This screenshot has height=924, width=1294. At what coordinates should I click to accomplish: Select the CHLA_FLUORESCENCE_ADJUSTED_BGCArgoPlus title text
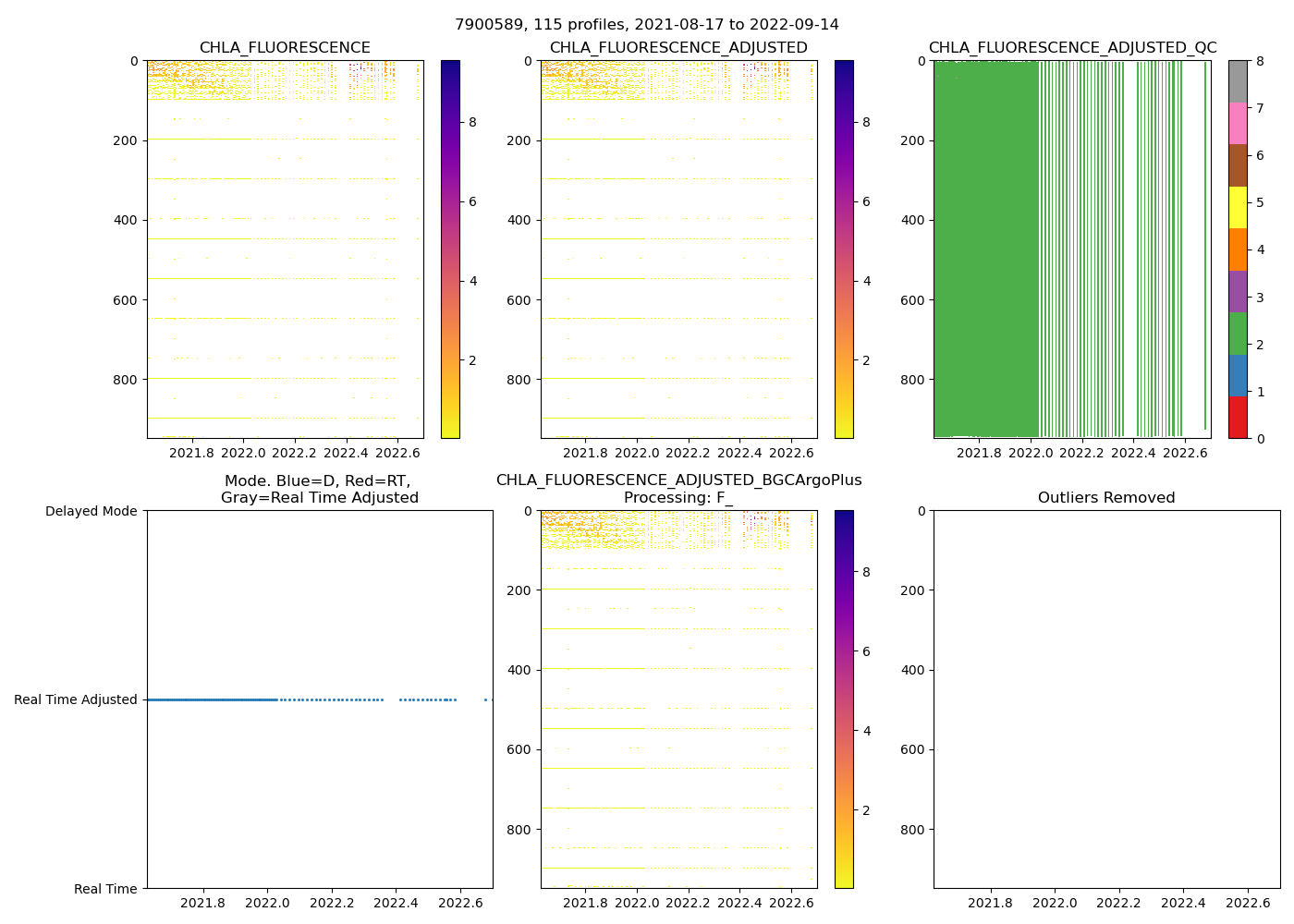(678, 480)
